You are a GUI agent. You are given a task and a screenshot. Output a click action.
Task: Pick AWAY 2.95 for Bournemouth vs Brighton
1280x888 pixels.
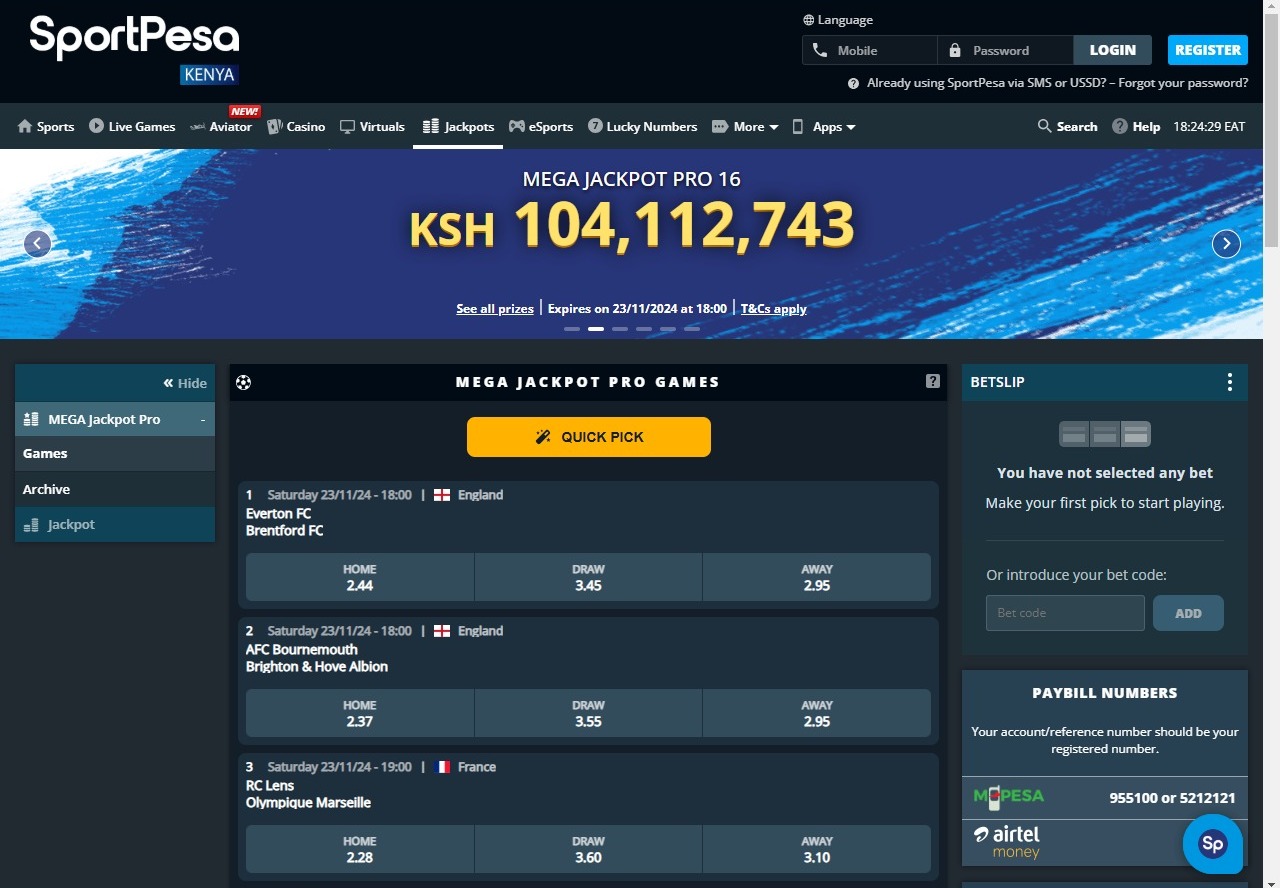(817, 713)
